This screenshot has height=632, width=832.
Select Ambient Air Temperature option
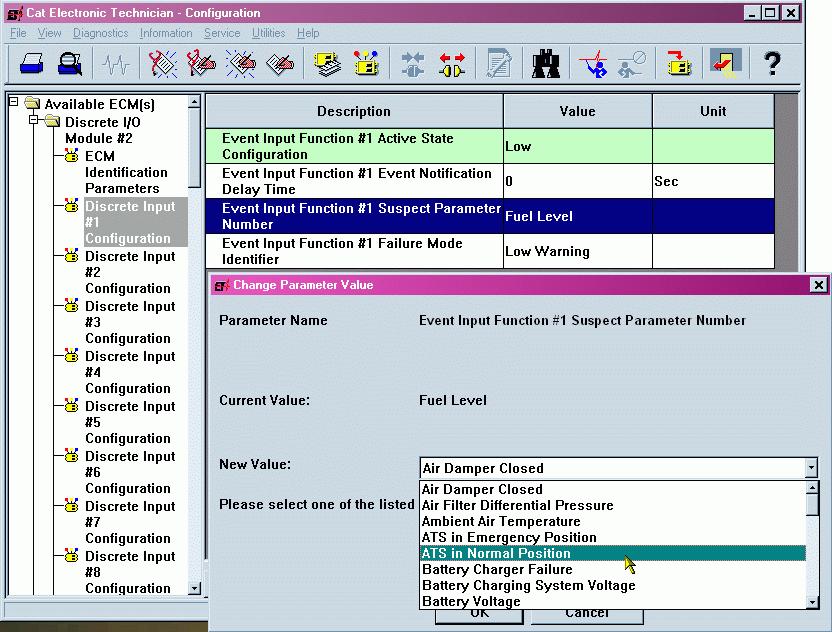tap(613, 521)
